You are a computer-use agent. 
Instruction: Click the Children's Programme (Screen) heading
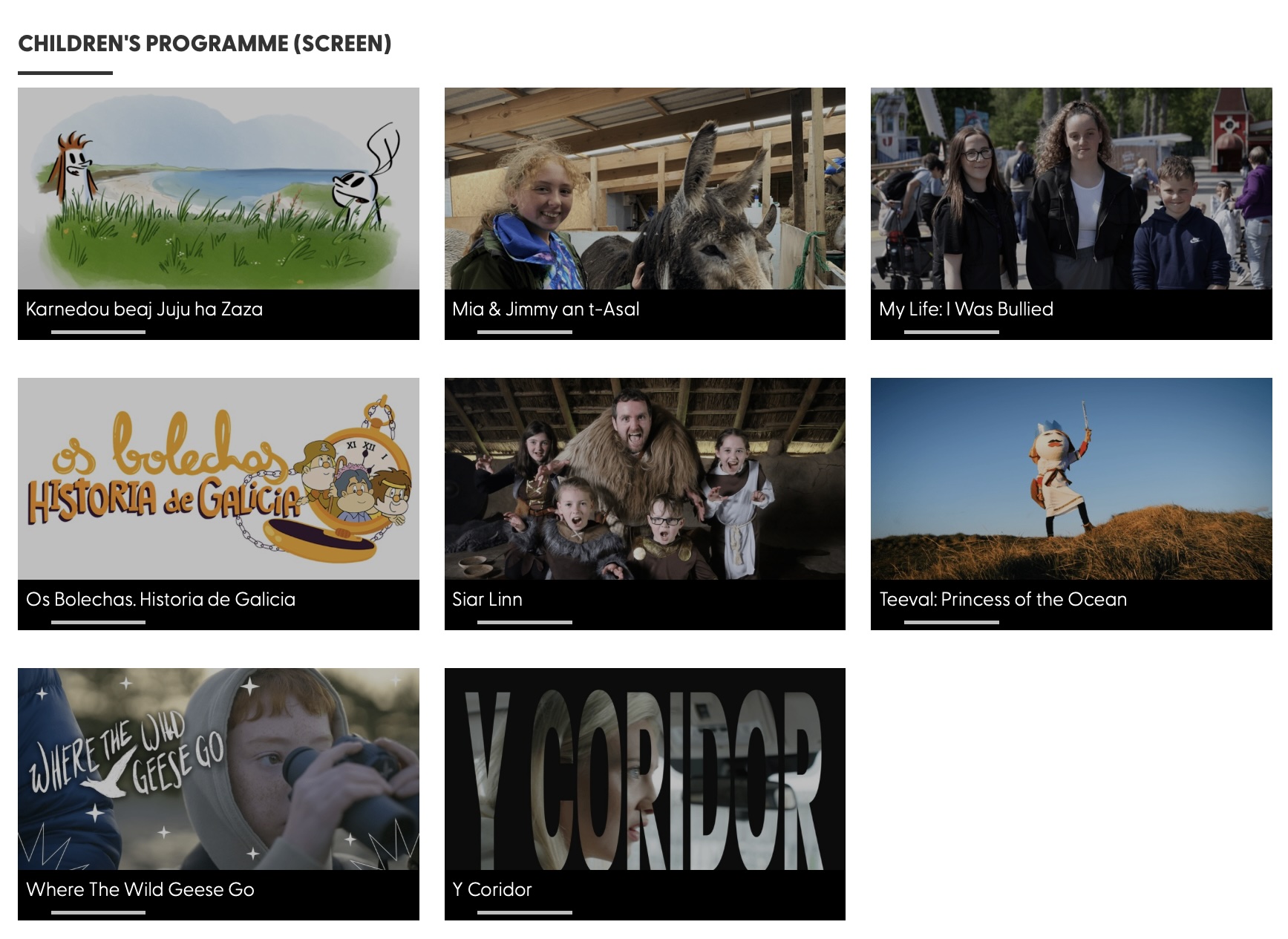[x=205, y=44]
